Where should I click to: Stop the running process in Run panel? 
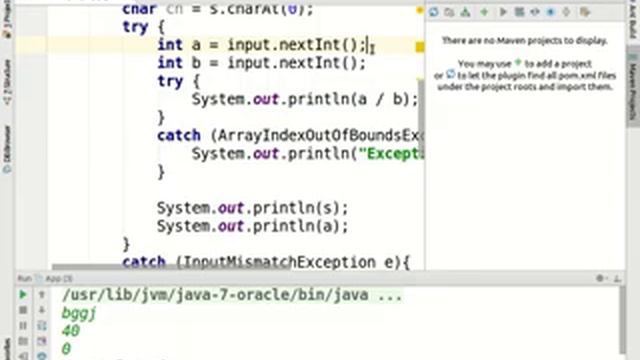[x=23, y=310]
